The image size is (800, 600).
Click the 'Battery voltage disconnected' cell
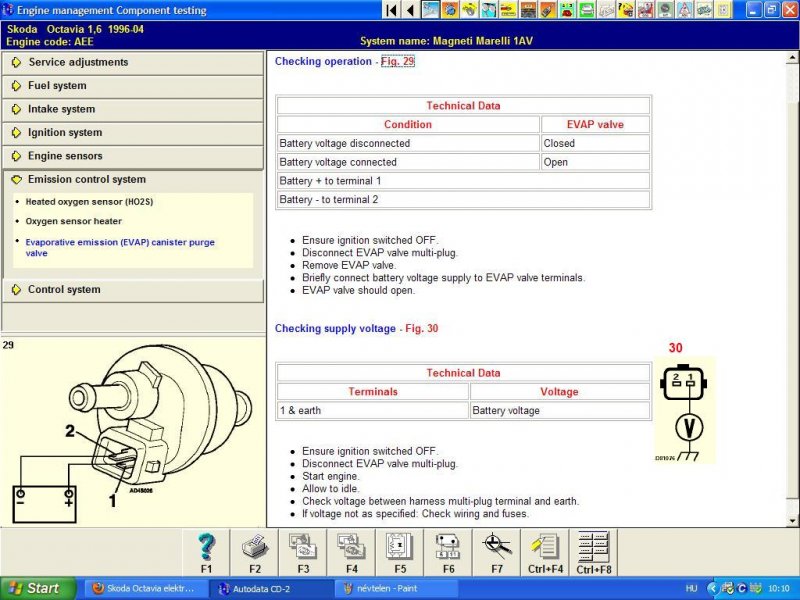tap(408, 143)
